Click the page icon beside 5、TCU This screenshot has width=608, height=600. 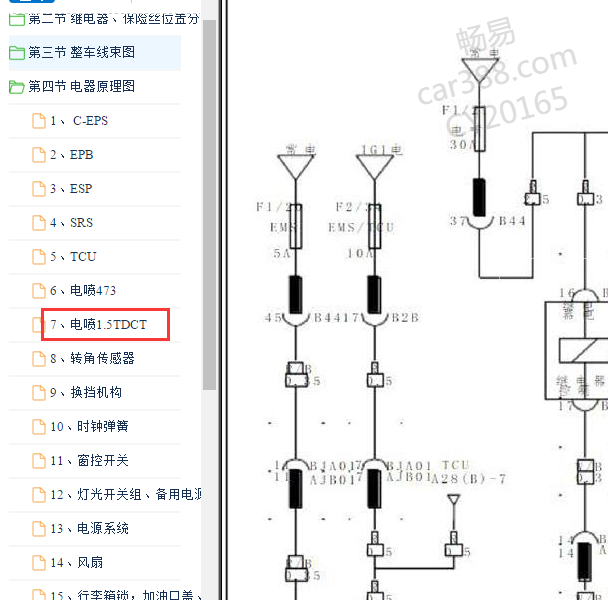click(39, 257)
